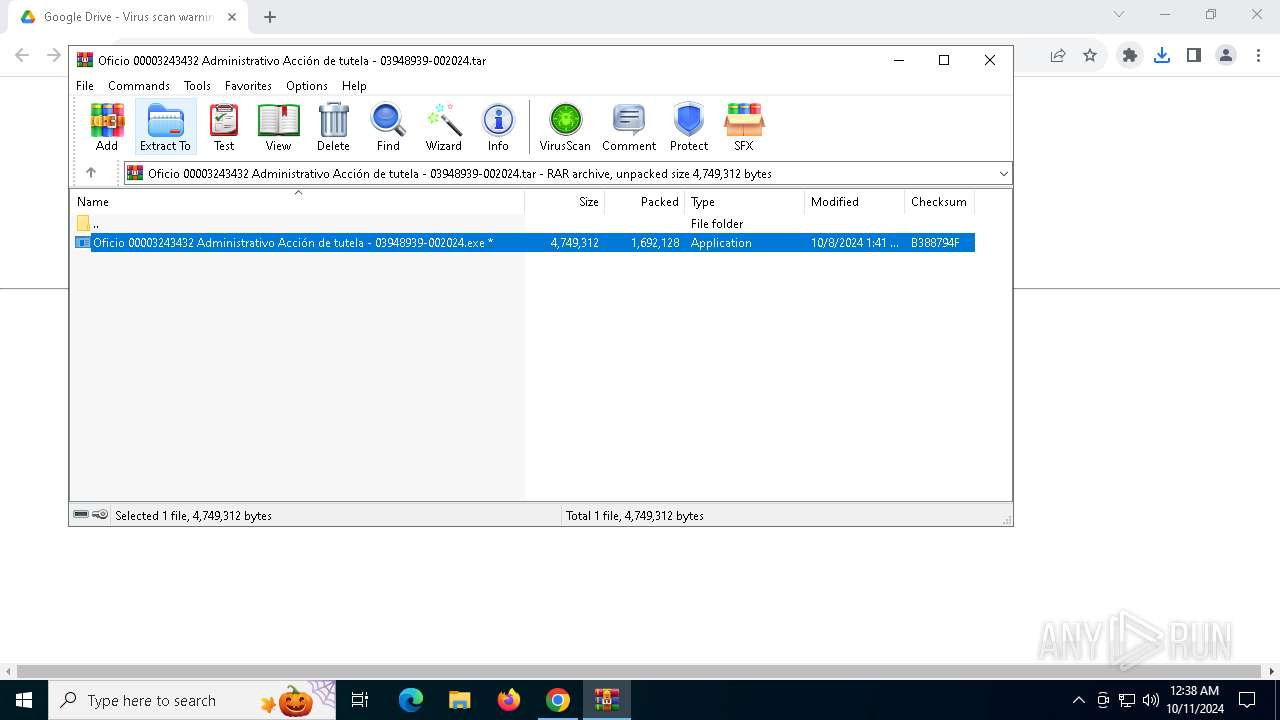The image size is (1280, 720).
Task: Sort by Modified column header
Action: (855, 201)
